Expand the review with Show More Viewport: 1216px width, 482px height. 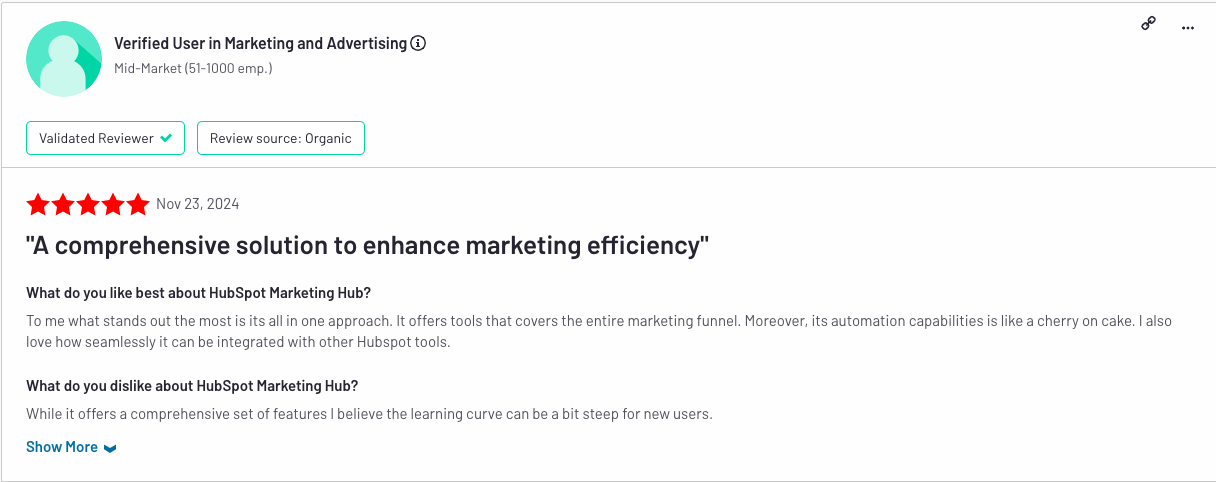pyautogui.click(x=71, y=447)
